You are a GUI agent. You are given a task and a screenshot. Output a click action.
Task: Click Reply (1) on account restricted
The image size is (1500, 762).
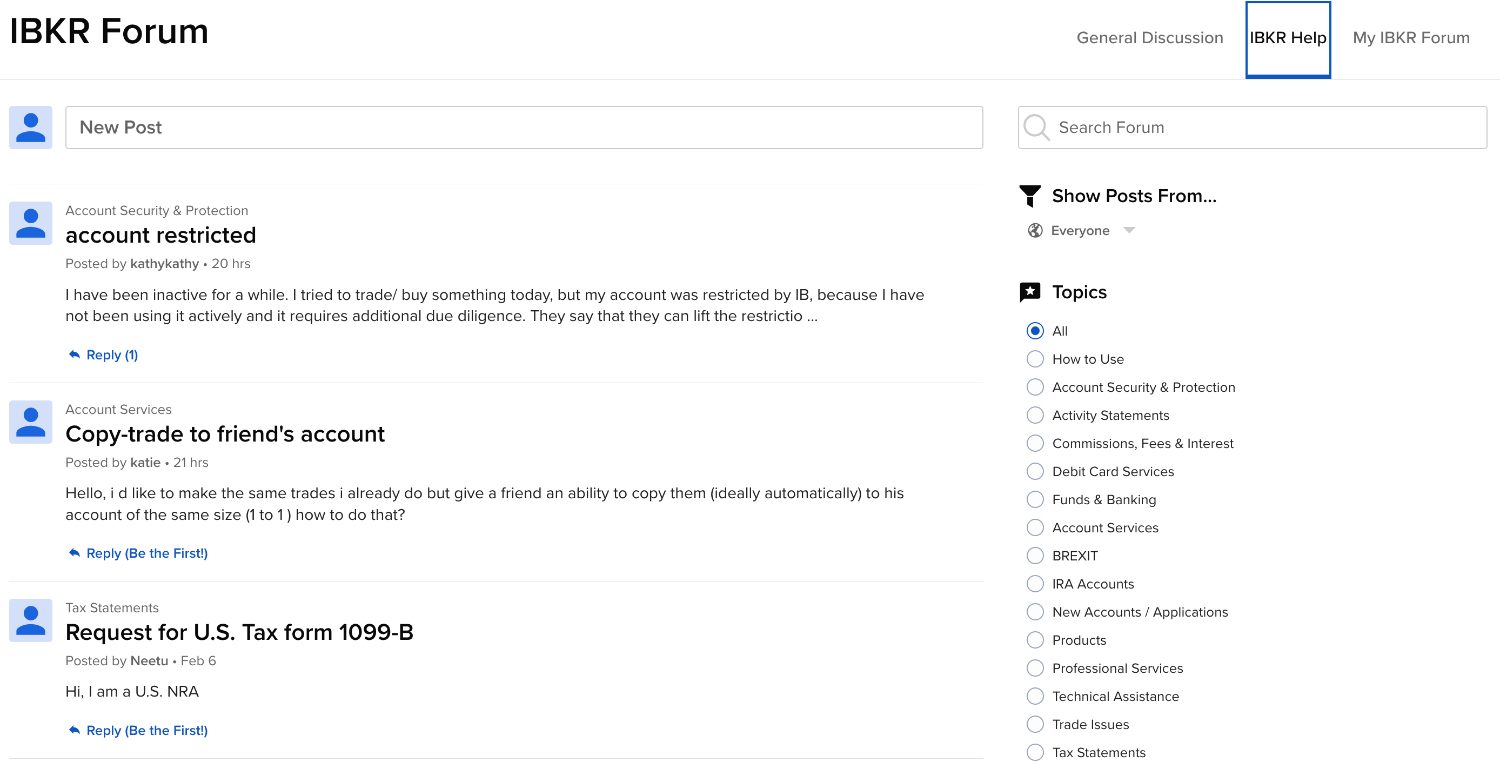tap(112, 355)
